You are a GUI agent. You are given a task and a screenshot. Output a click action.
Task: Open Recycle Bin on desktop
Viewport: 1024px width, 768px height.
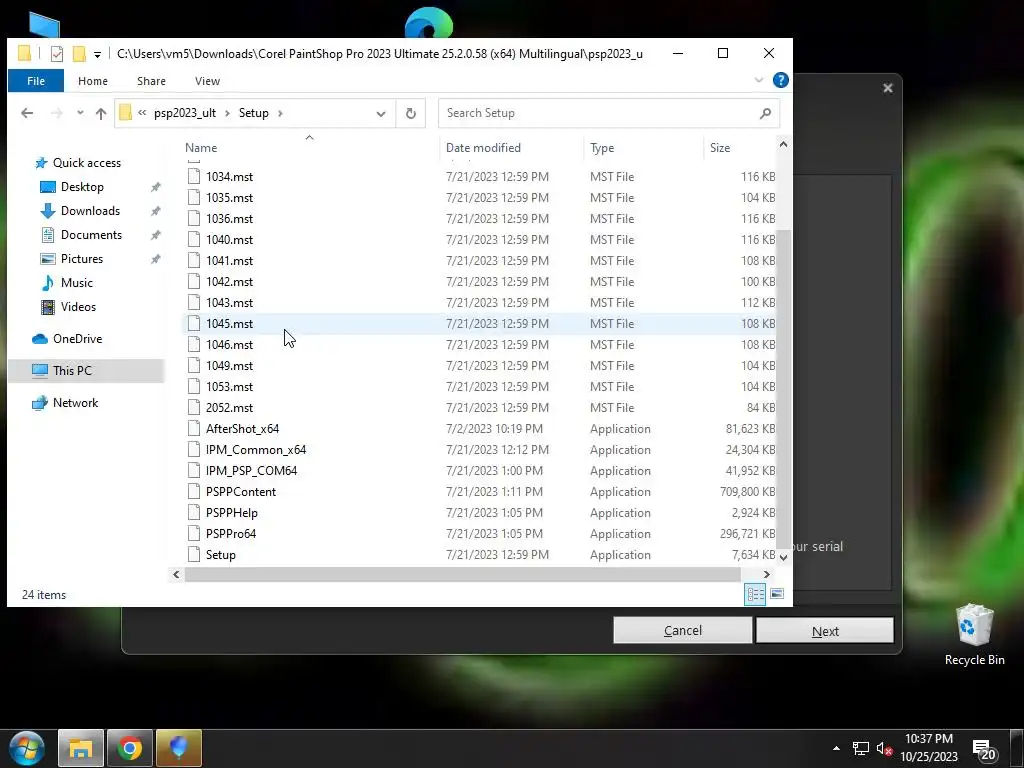pyautogui.click(x=974, y=635)
